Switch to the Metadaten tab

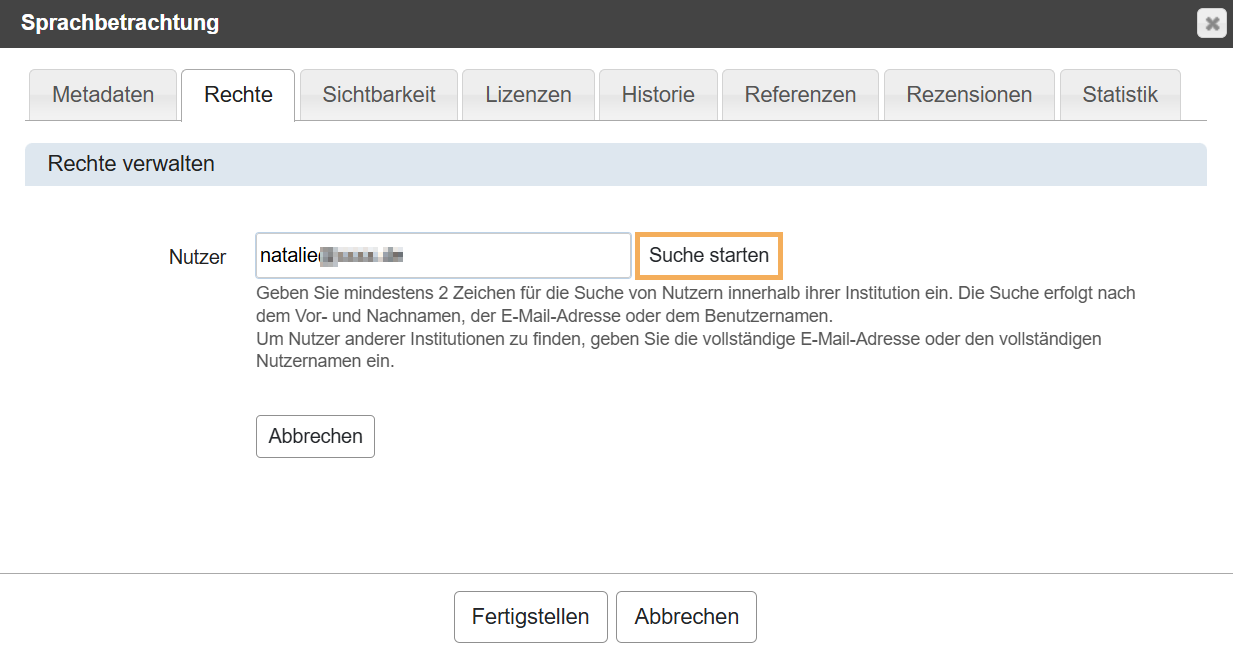click(x=102, y=94)
